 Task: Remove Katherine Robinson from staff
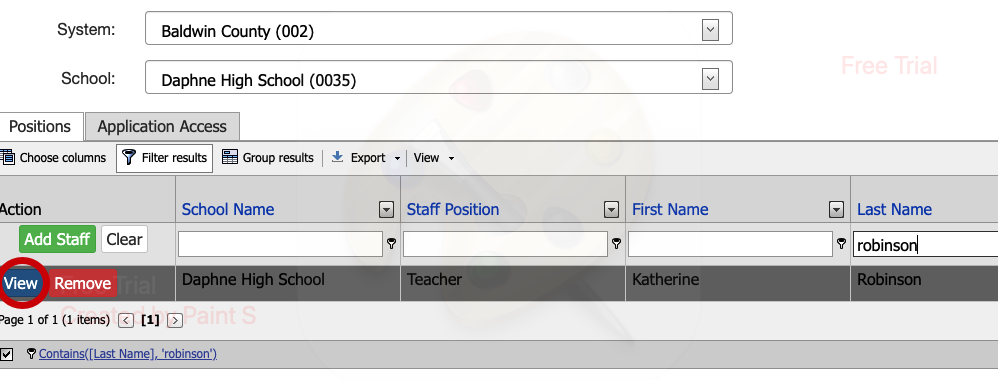coord(83,283)
